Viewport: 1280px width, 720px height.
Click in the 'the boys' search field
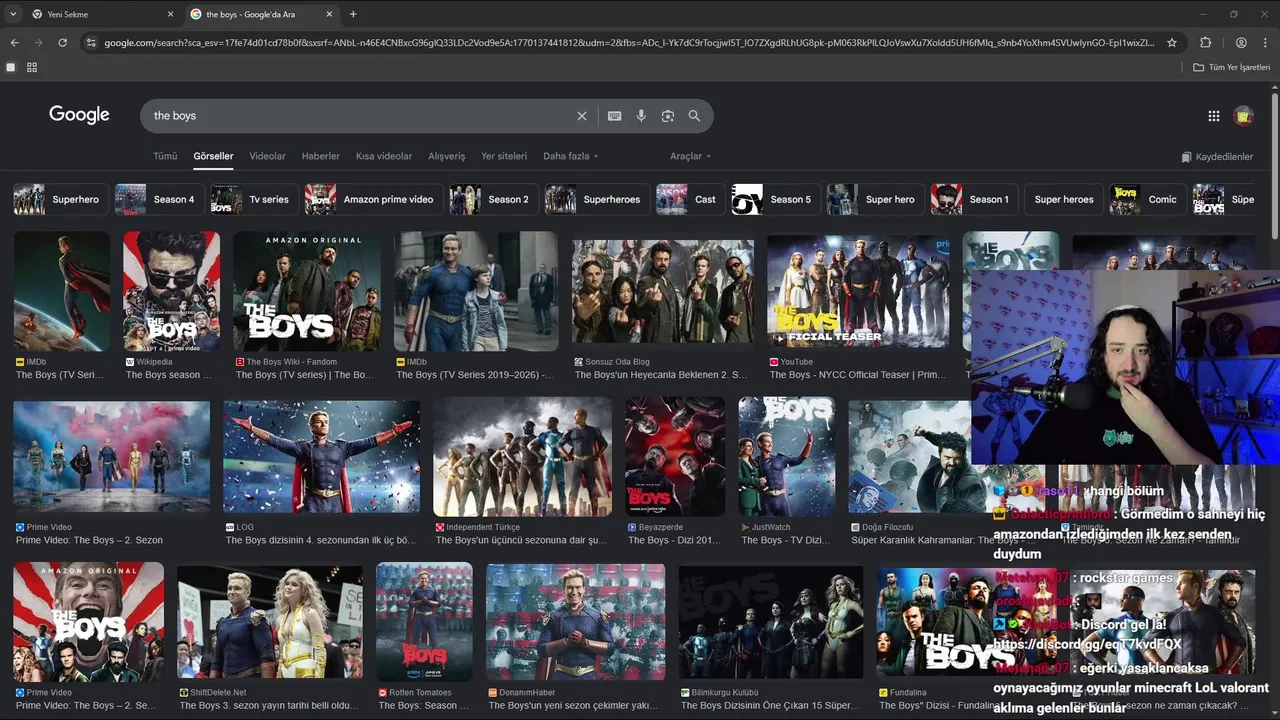point(360,116)
